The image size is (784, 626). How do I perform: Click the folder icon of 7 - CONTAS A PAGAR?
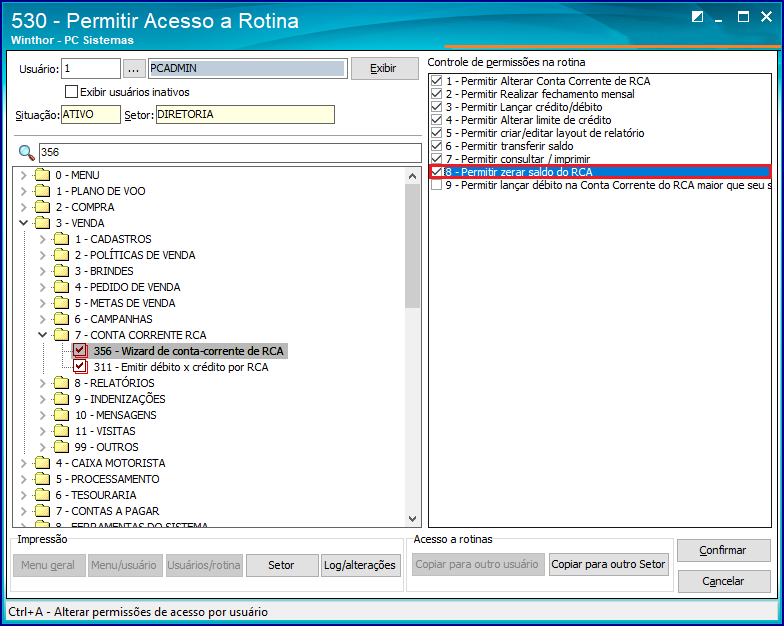pyautogui.click(x=42, y=511)
